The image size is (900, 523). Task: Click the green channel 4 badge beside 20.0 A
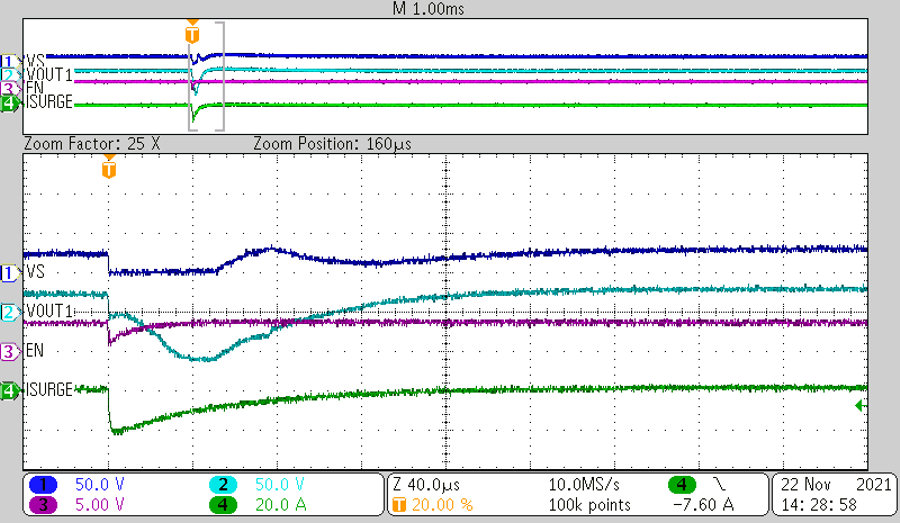[223, 505]
